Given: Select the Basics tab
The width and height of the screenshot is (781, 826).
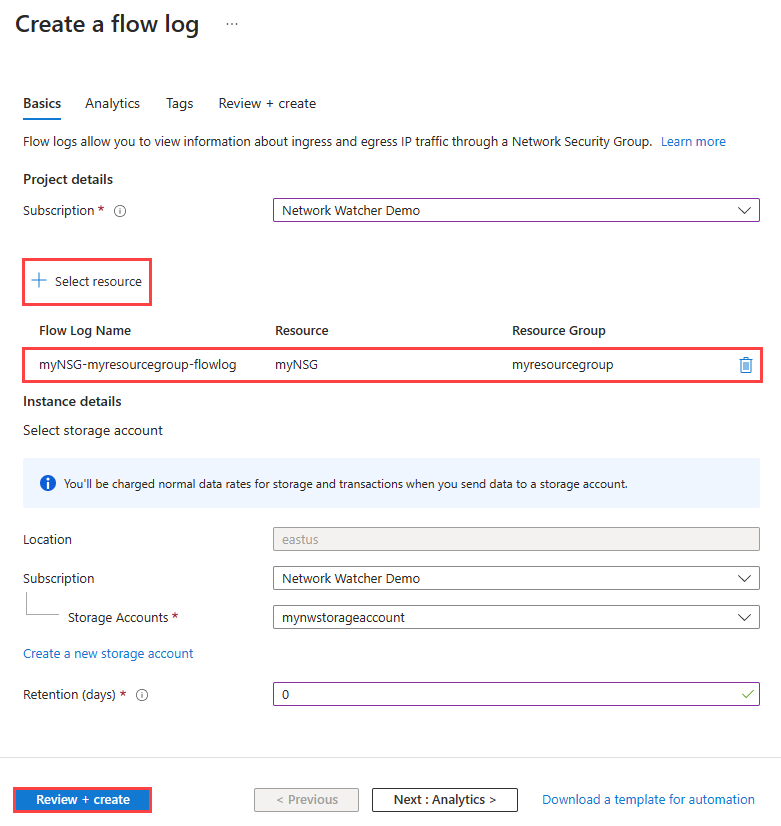Looking at the screenshot, I should (42, 104).
